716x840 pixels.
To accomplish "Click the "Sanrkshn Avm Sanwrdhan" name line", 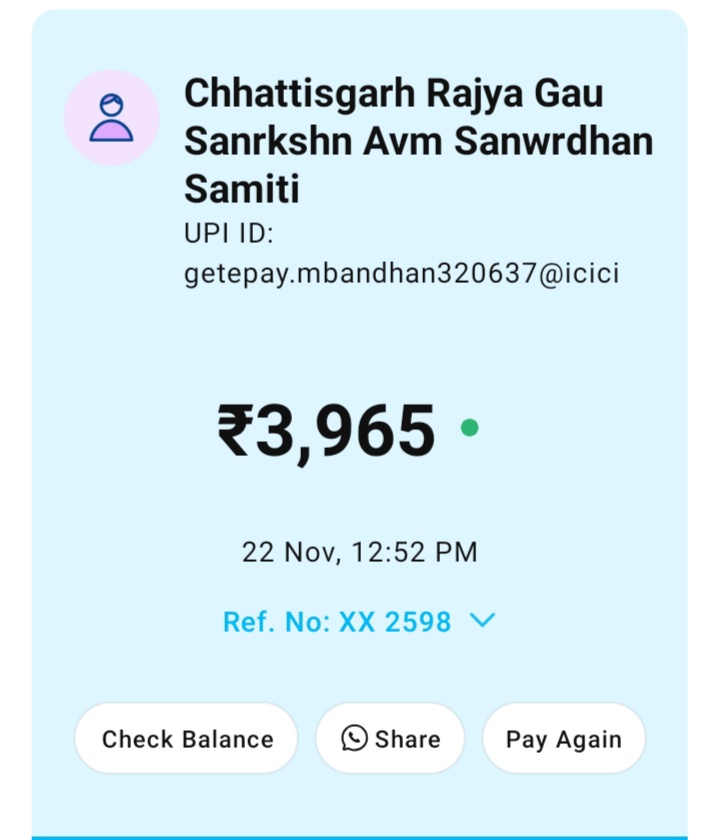I will click(x=418, y=141).
